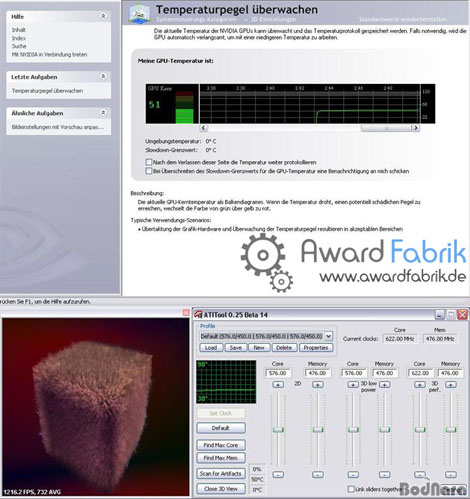
Task: Collapse the Hilfe panel chevron
Action: (x=103, y=16)
